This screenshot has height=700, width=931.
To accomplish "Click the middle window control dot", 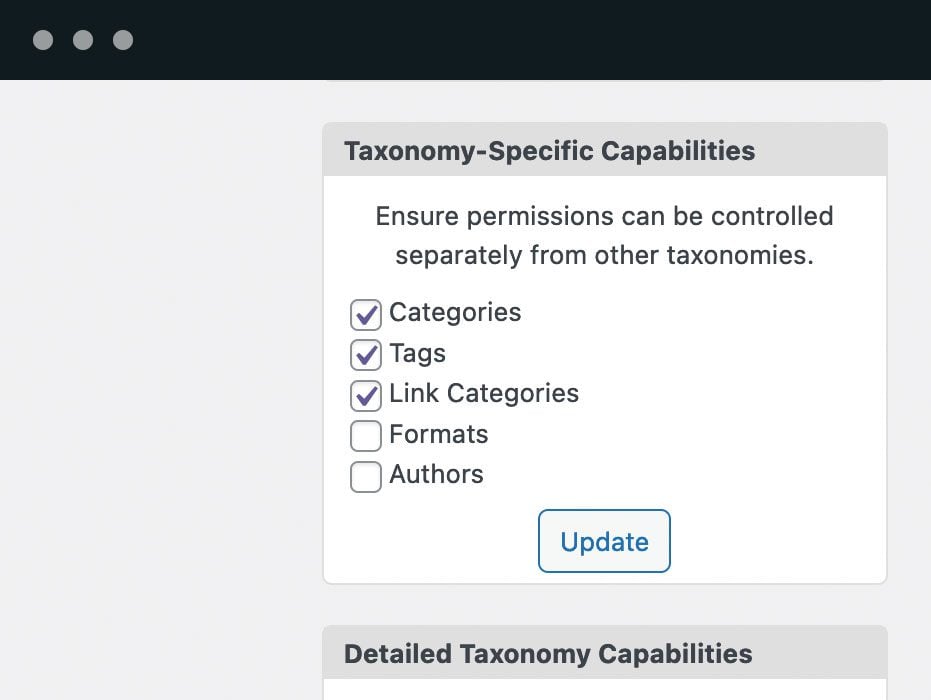I will 83,40.
